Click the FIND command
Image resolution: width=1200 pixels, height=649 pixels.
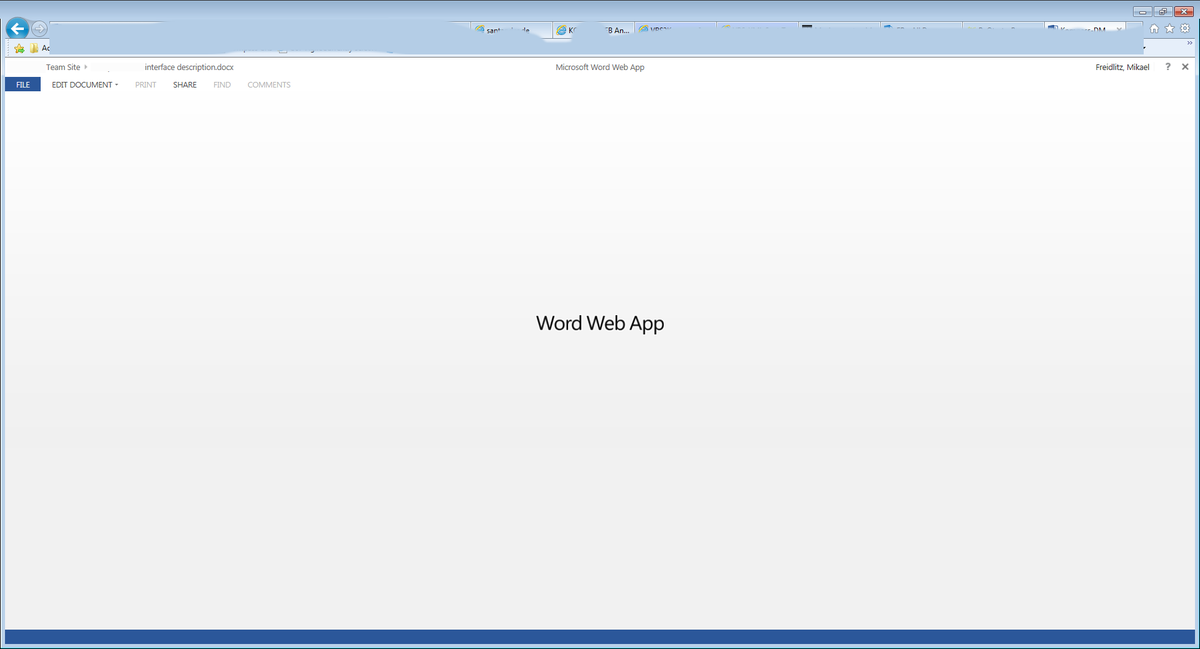[222, 85]
